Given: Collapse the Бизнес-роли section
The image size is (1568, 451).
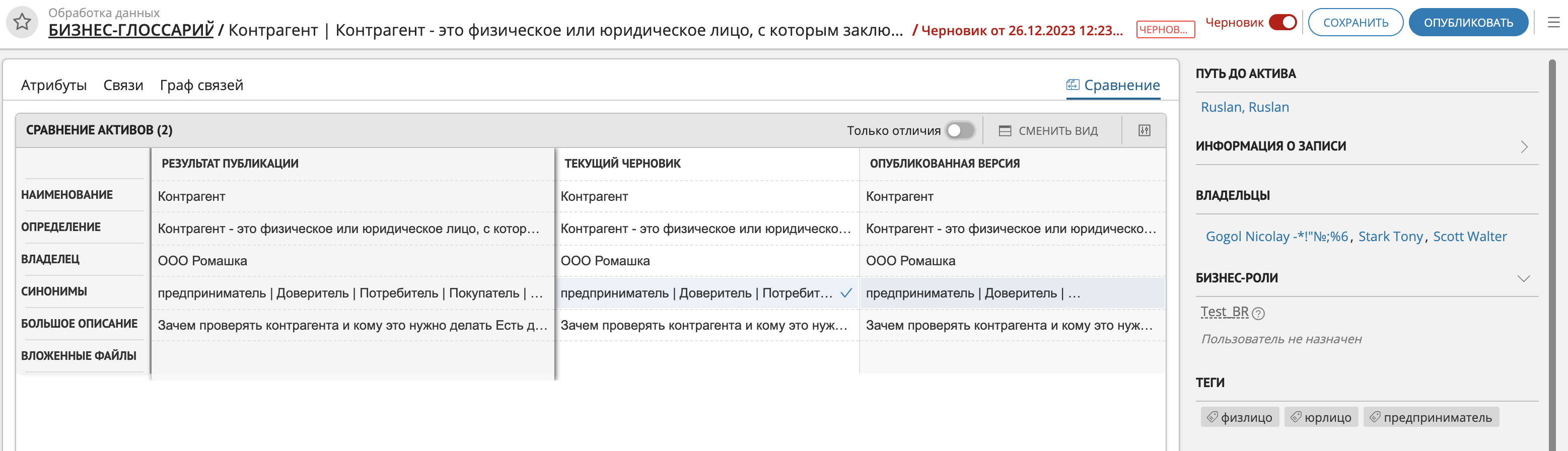Looking at the screenshot, I should click(1524, 279).
